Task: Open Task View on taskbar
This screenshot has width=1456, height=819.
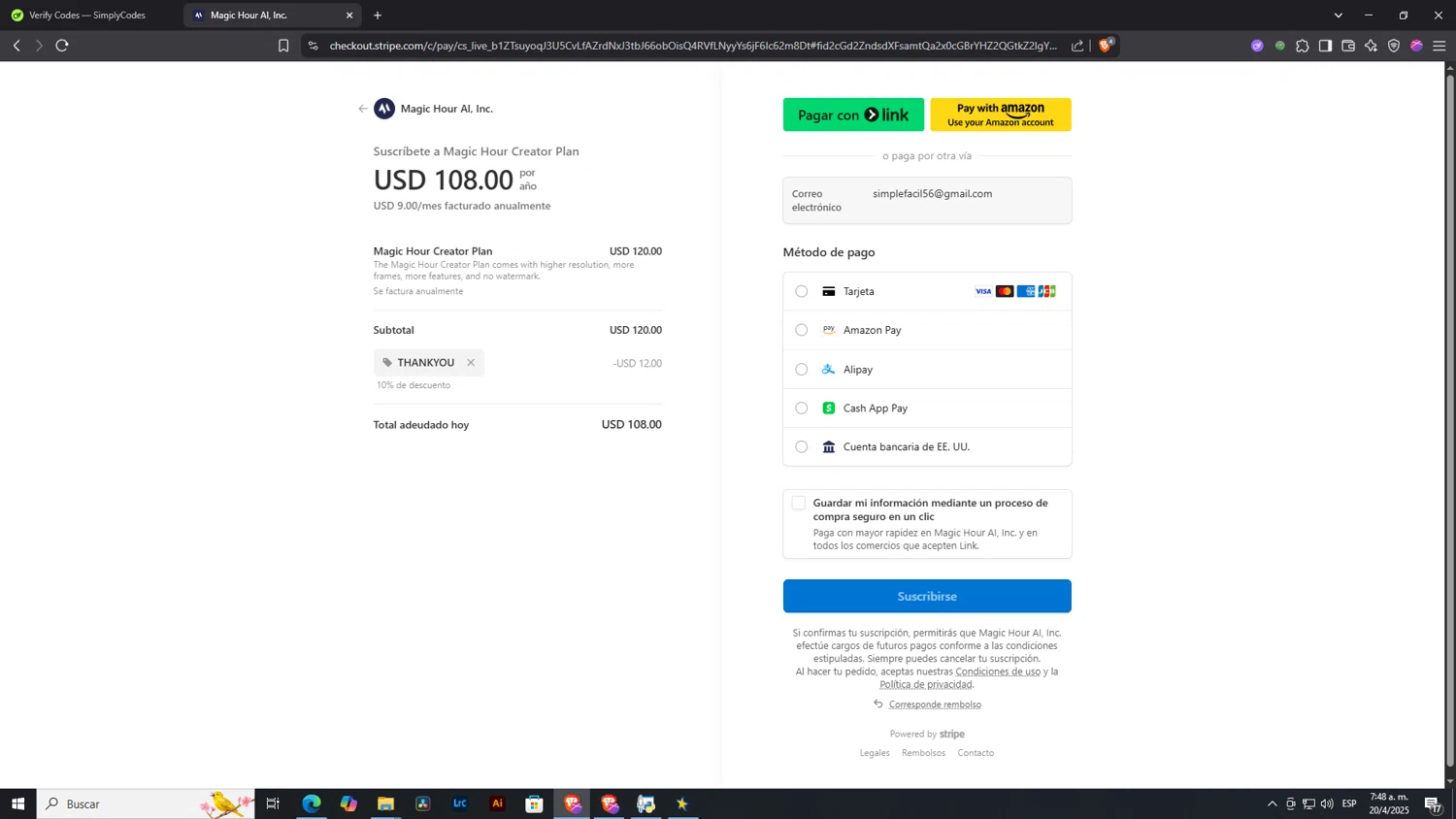Action: click(273, 803)
